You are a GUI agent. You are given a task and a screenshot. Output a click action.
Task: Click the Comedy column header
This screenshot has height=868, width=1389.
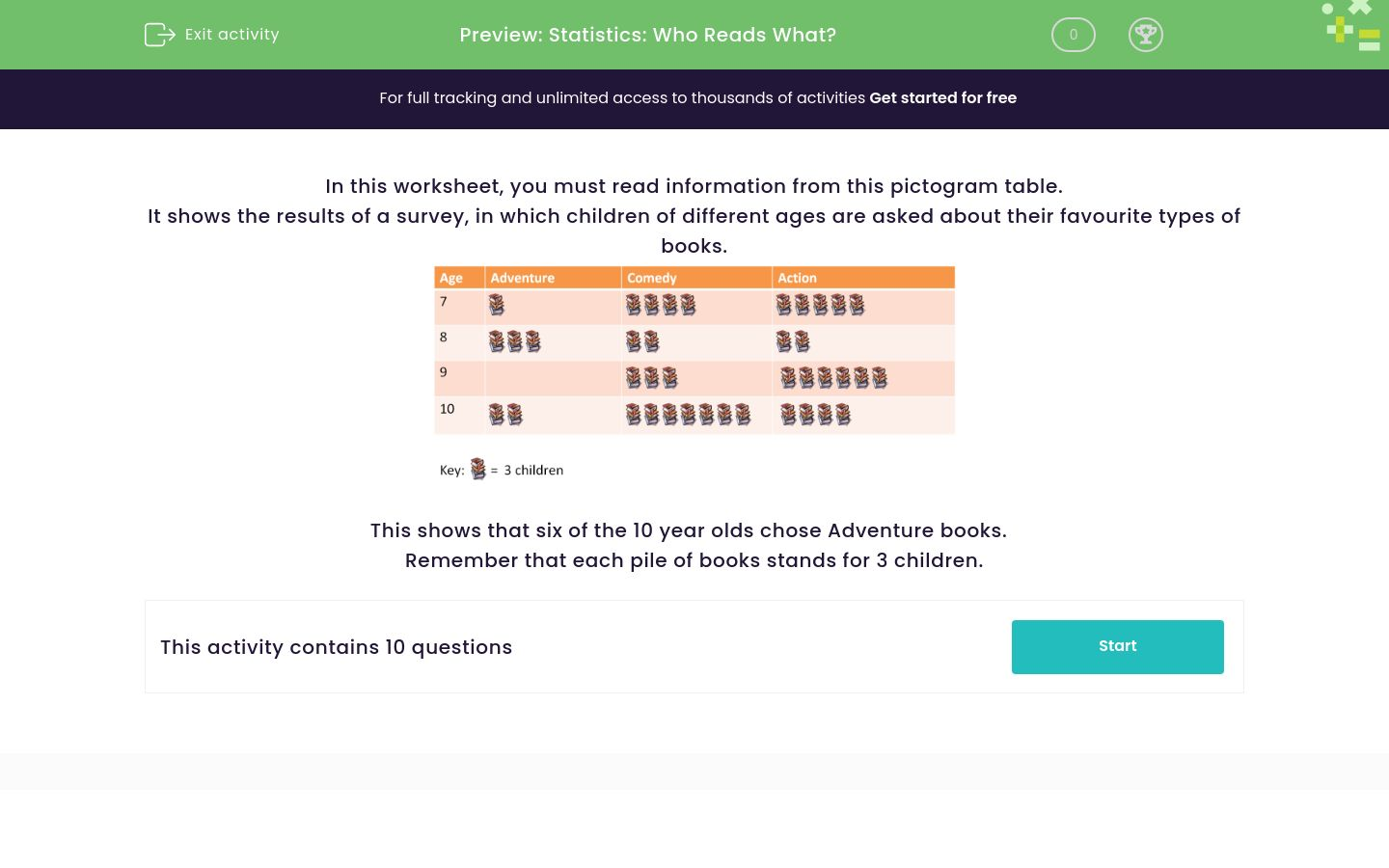651,278
